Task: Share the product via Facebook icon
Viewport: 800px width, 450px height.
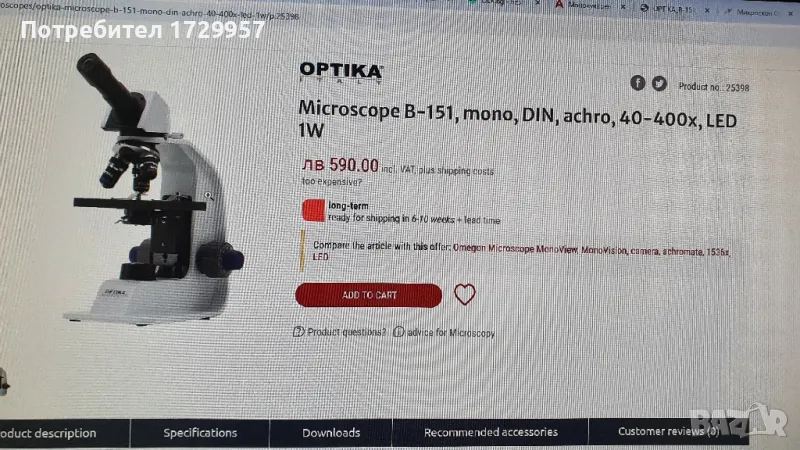Action: pyautogui.click(x=637, y=83)
